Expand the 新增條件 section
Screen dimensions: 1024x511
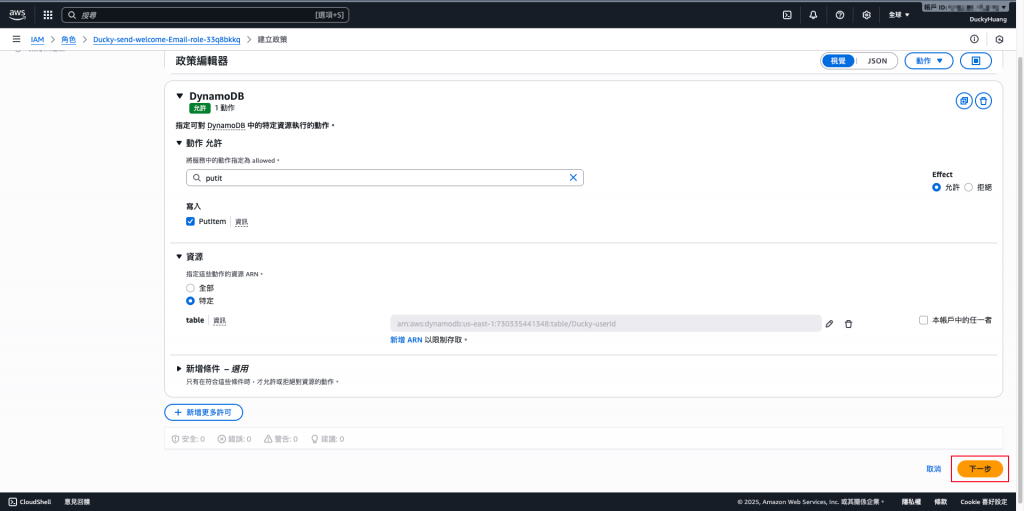[x=180, y=369]
